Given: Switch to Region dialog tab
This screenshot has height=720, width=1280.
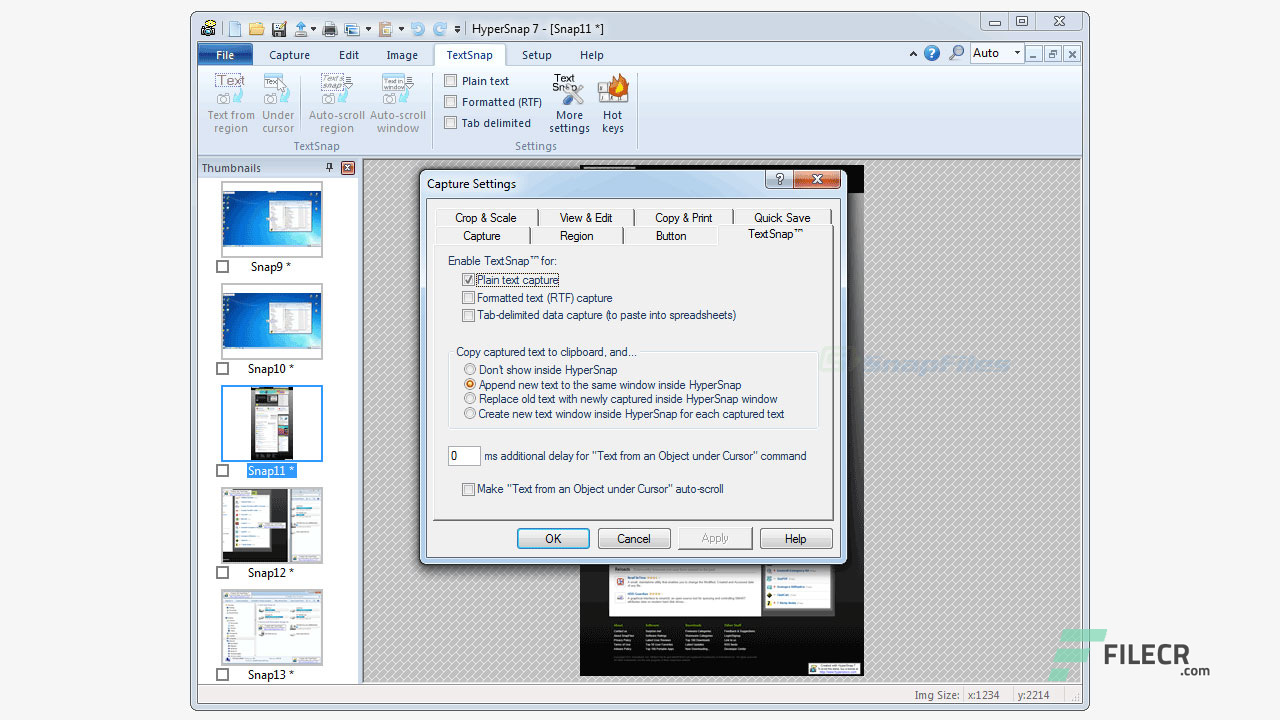Looking at the screenshot, I should (576, 236).
